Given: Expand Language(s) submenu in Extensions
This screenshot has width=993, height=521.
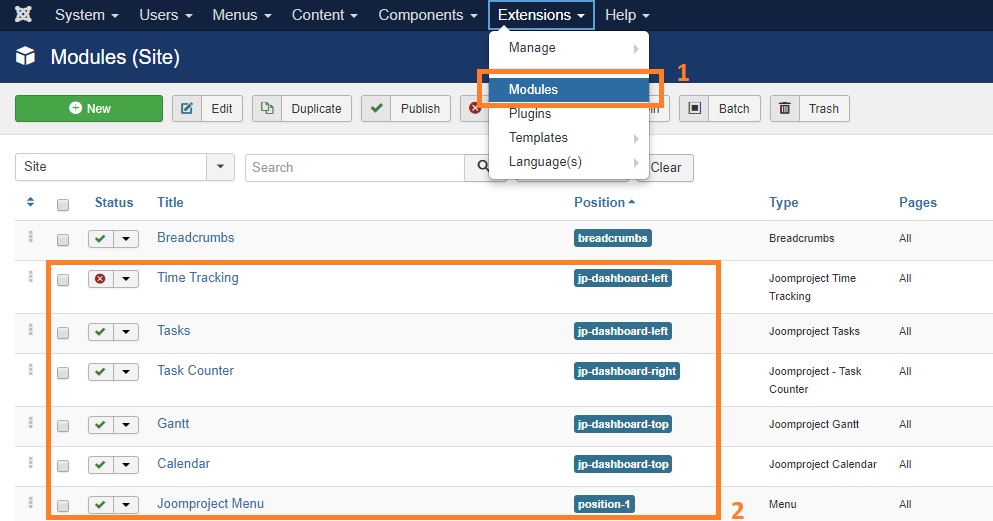Looking at the screenshot, I should 569,162.
